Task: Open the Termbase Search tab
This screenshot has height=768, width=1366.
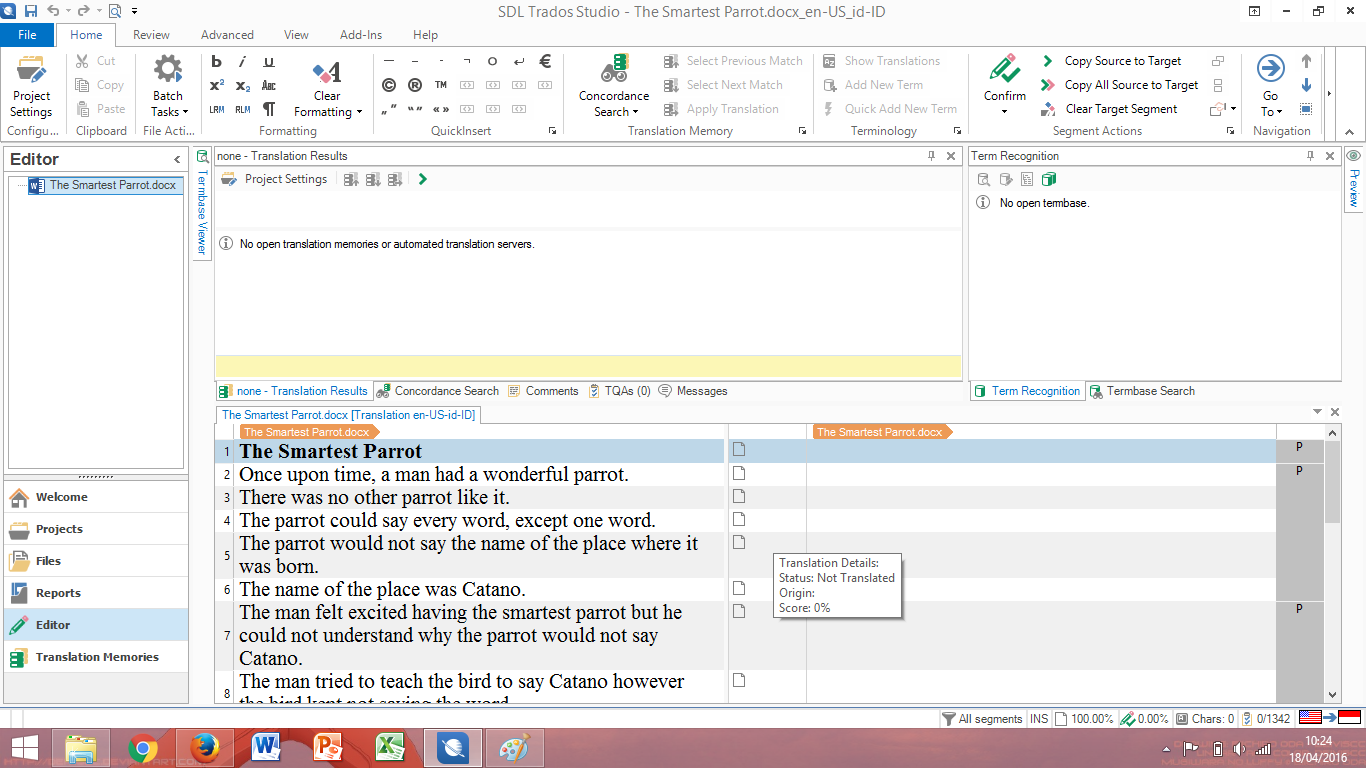Action: pos(1142,391)
